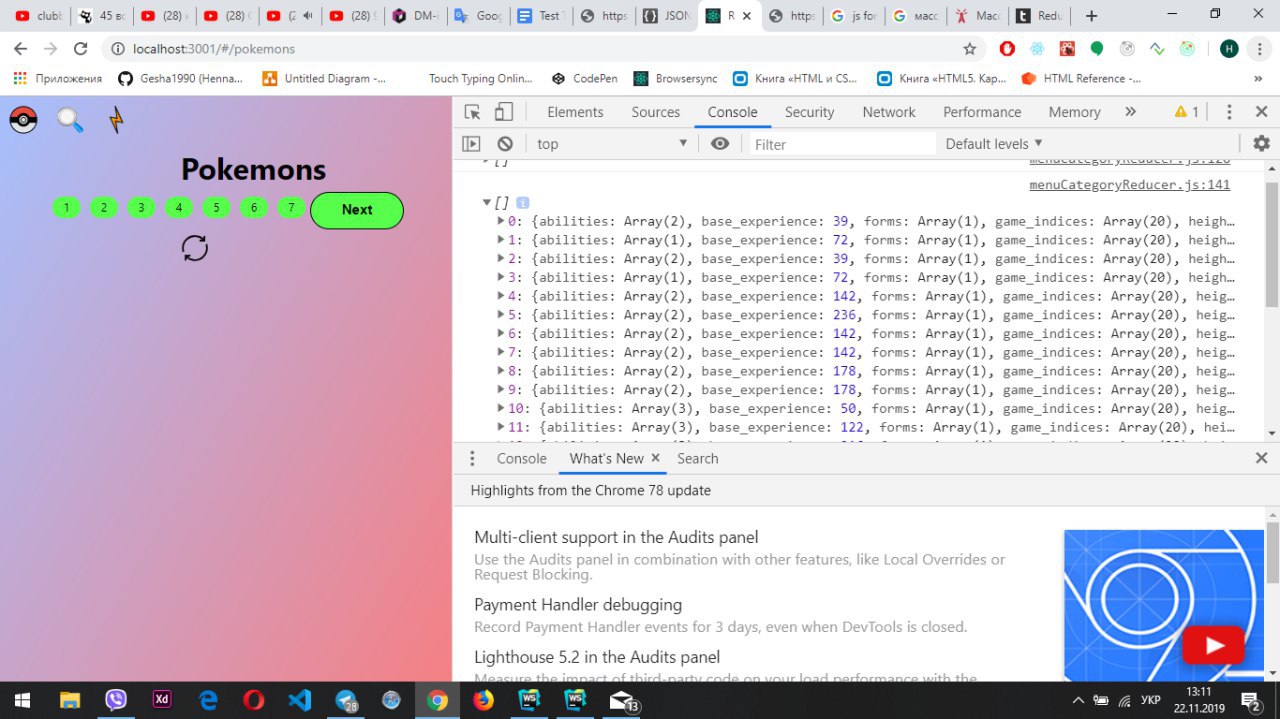Bookmark this page with the star icon

[969, 48]
